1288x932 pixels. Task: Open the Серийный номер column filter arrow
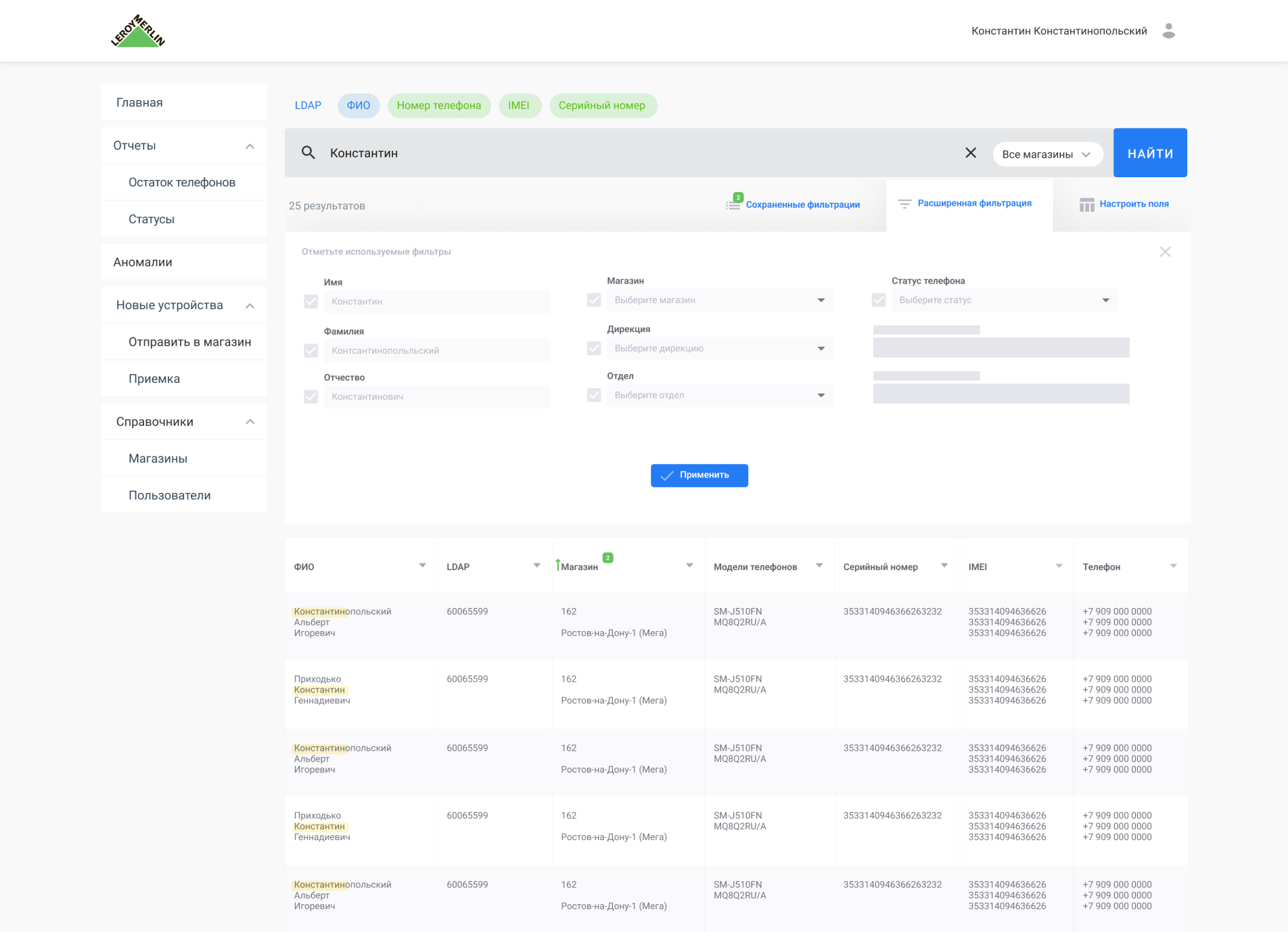[x=944, y=565]
